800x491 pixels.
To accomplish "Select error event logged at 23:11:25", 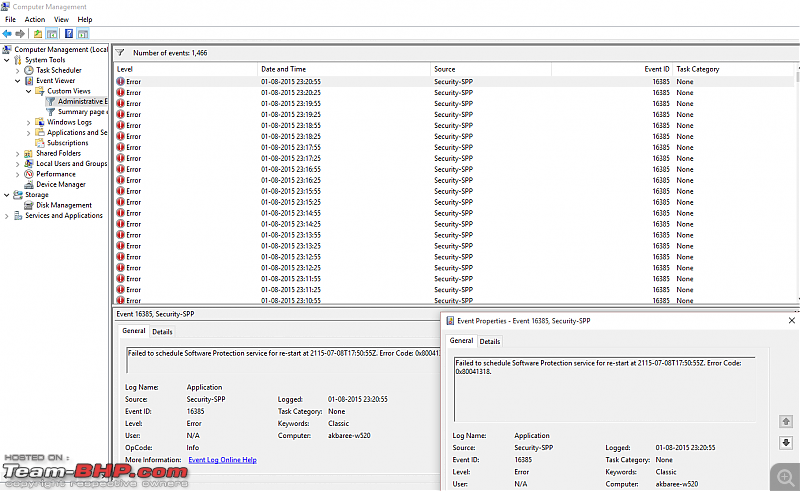I will [x=454, y=289].
